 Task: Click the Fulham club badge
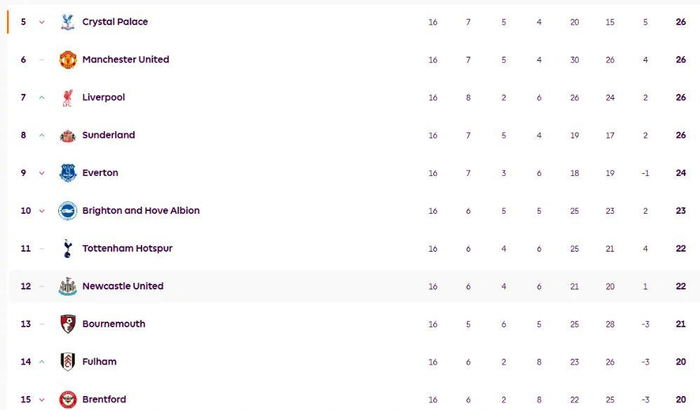coord(67,362)
